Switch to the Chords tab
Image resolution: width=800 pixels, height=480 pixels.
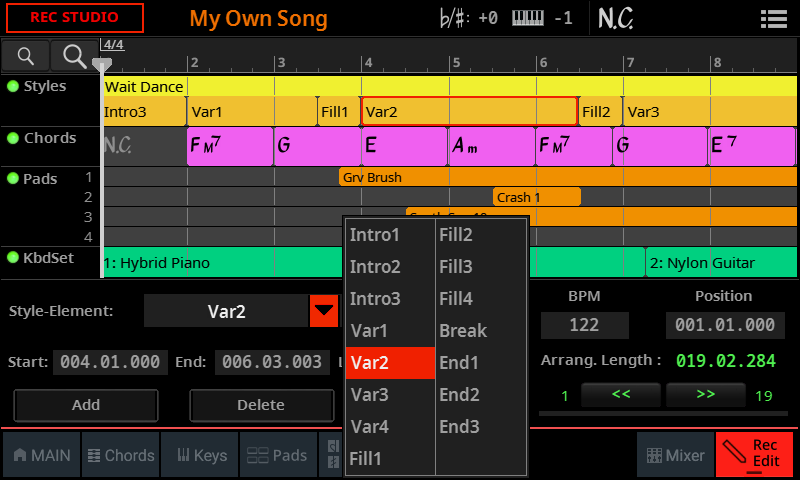pos(121,455)
